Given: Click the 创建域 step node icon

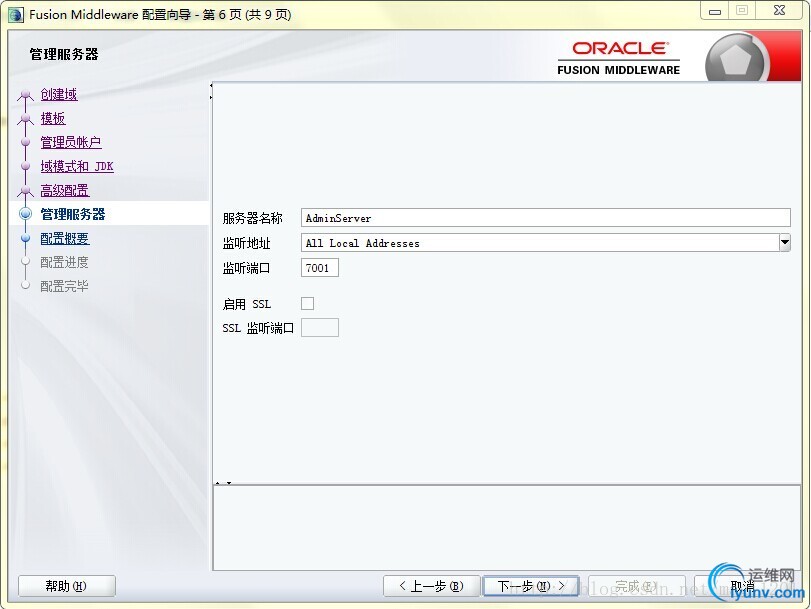Looking at the screenshot, I should point(25,95).
